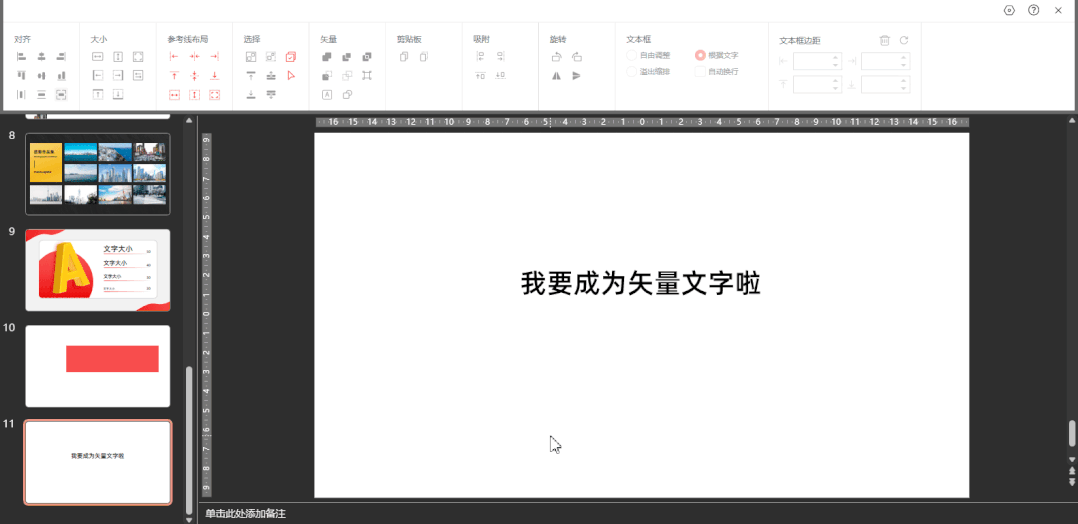Open slide 9 文字大小 thumbnail
The image size is (1078, 524).
pos(98,270)
